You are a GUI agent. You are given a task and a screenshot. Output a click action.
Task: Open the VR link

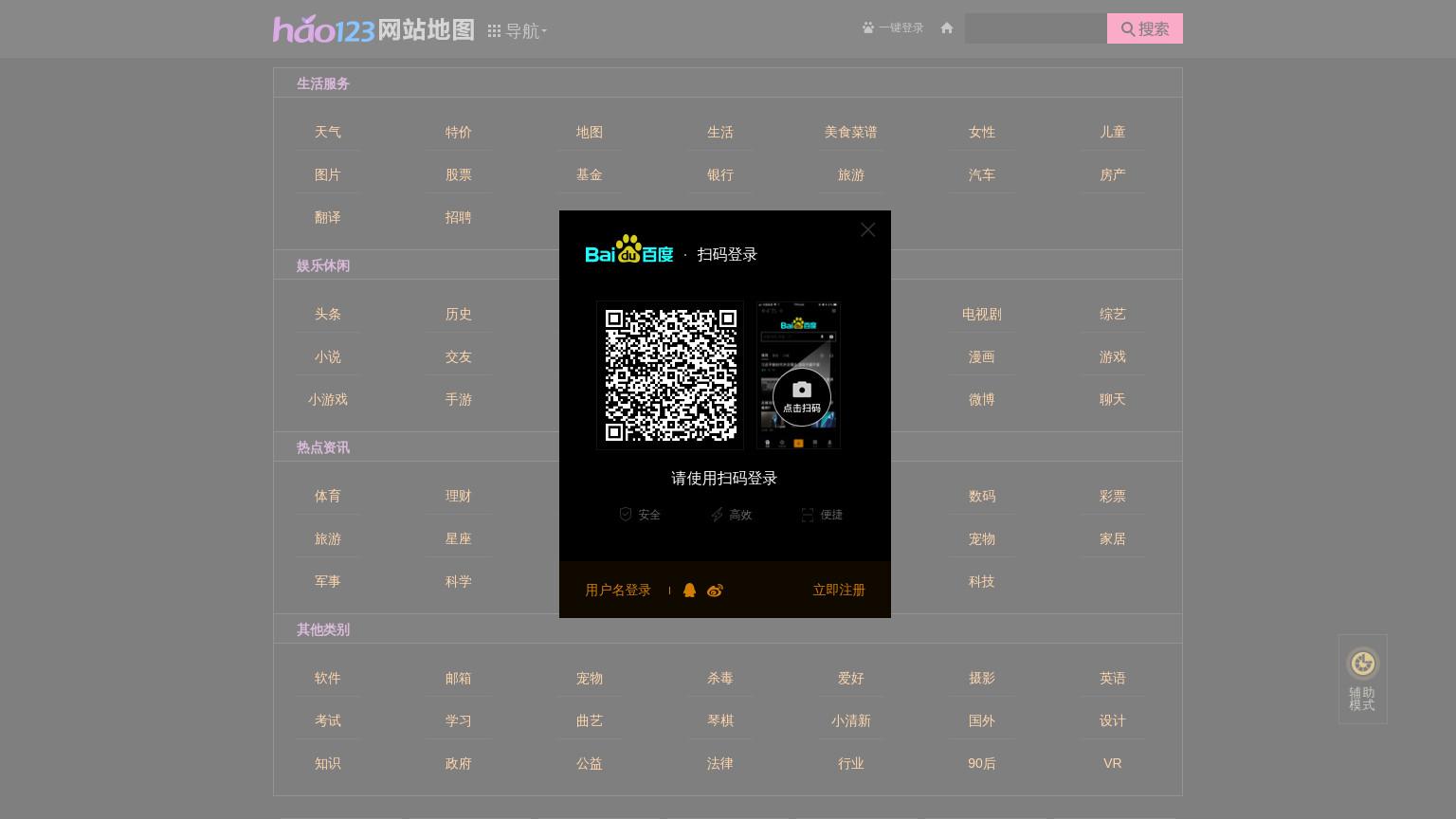pos(1113,764)
